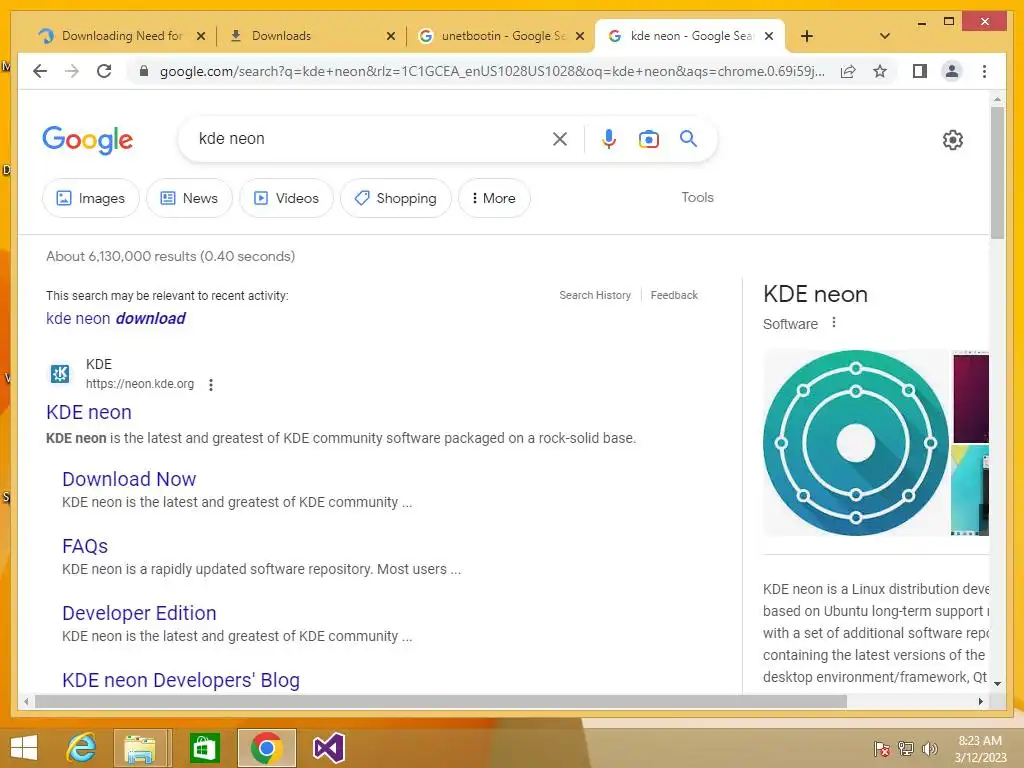
Task: Click the vertical scrollbar down arrow
Action: [x=997, y=684]
